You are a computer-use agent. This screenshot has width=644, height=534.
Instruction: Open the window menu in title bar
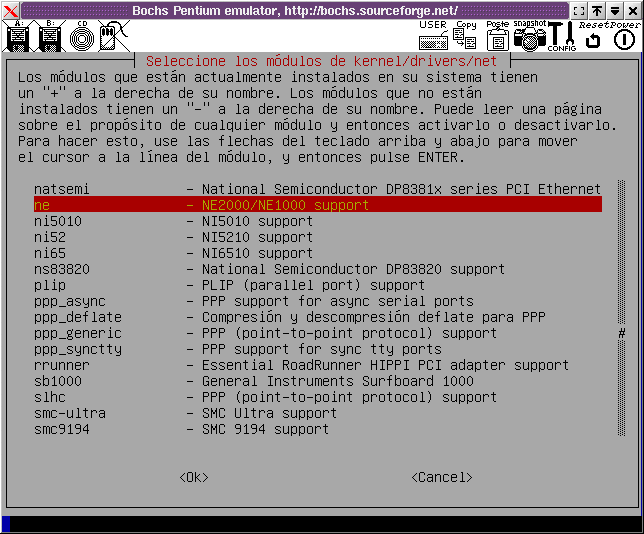(10, 9)
